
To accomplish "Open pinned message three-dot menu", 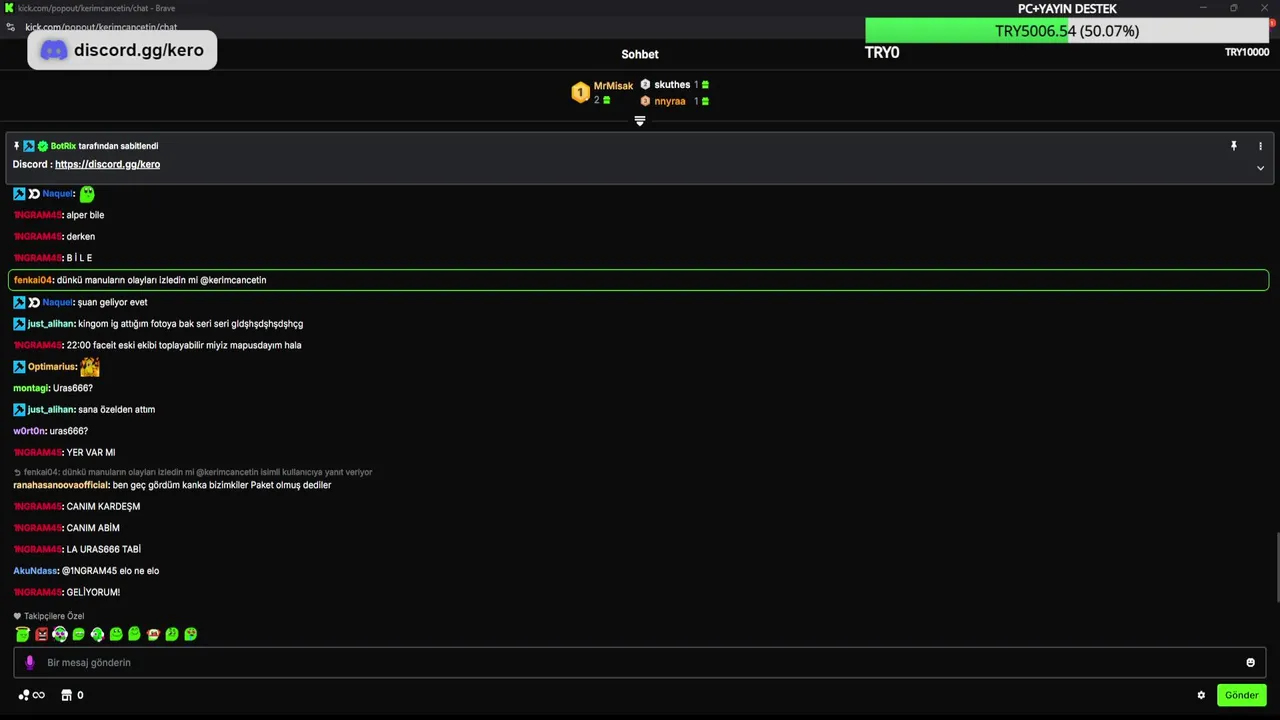I will pyautogui.click(x=1260, y=146).
